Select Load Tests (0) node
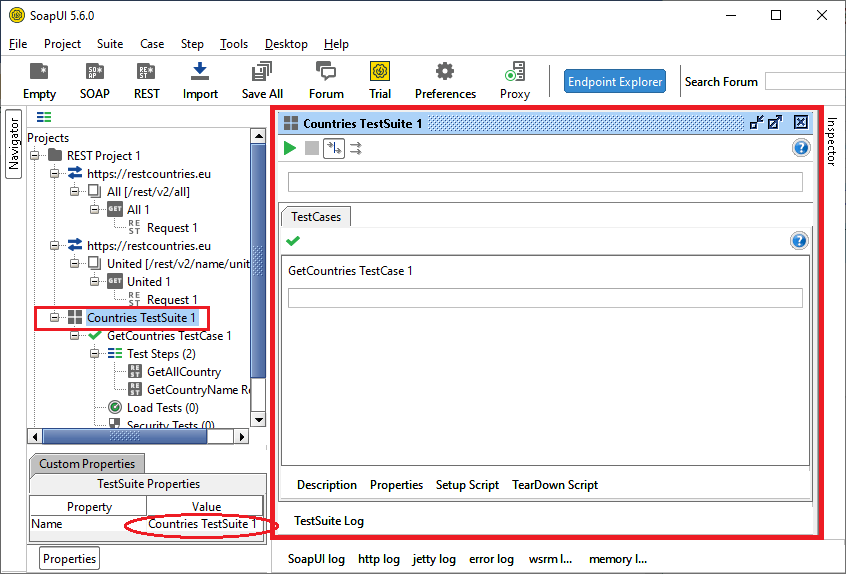This screenshot has width=846, height=574. tap(162, 408)
